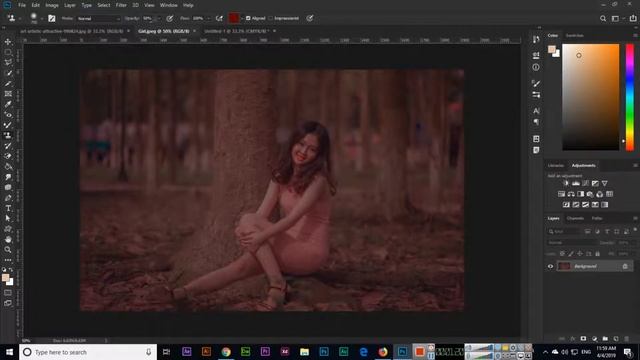Select the Paint Bucket tool

pyautogui.click(x=8, y=167)
